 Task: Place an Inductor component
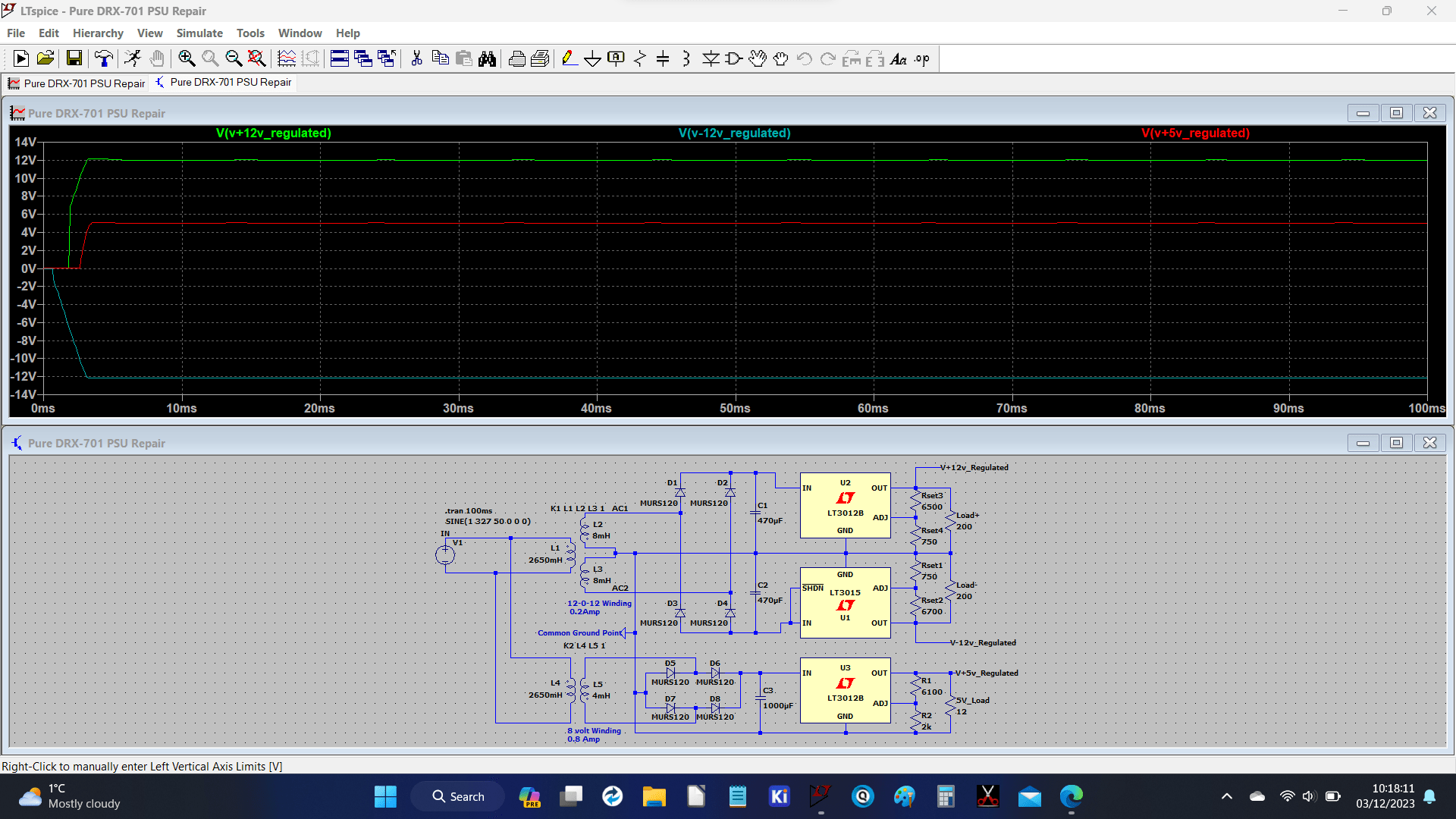tap(686, 58)
